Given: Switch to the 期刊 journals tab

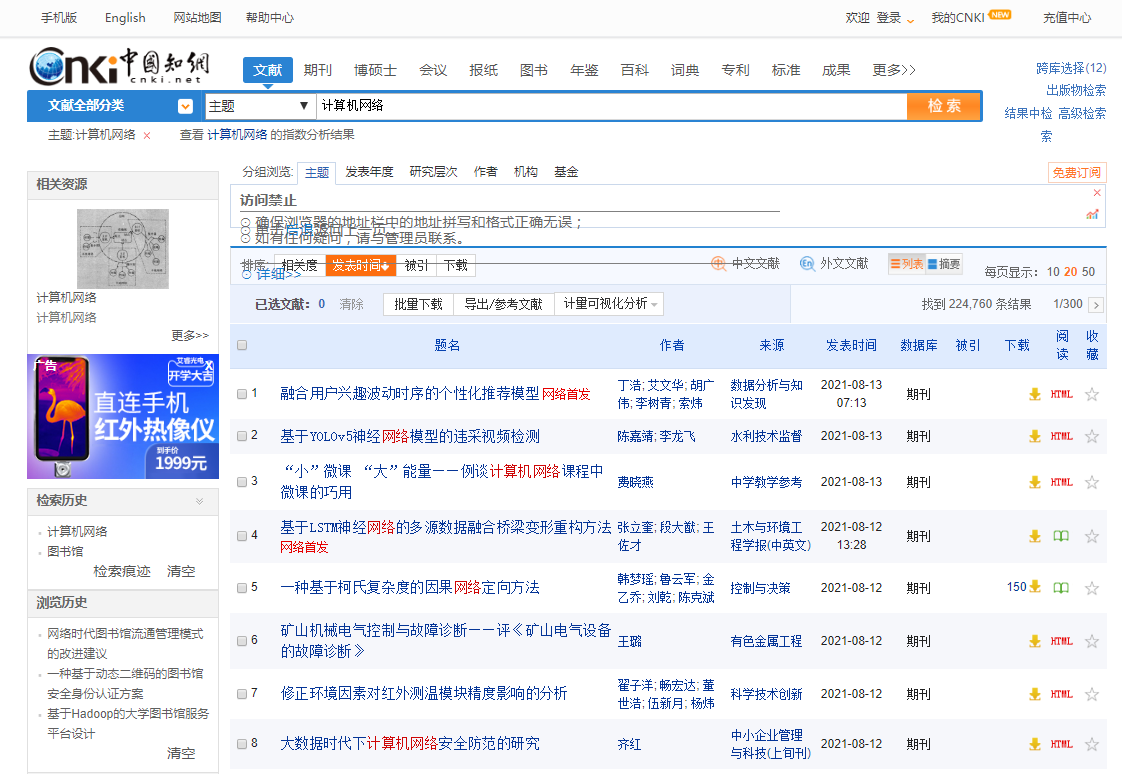Looking at the screenshot, I should (318, 70).
